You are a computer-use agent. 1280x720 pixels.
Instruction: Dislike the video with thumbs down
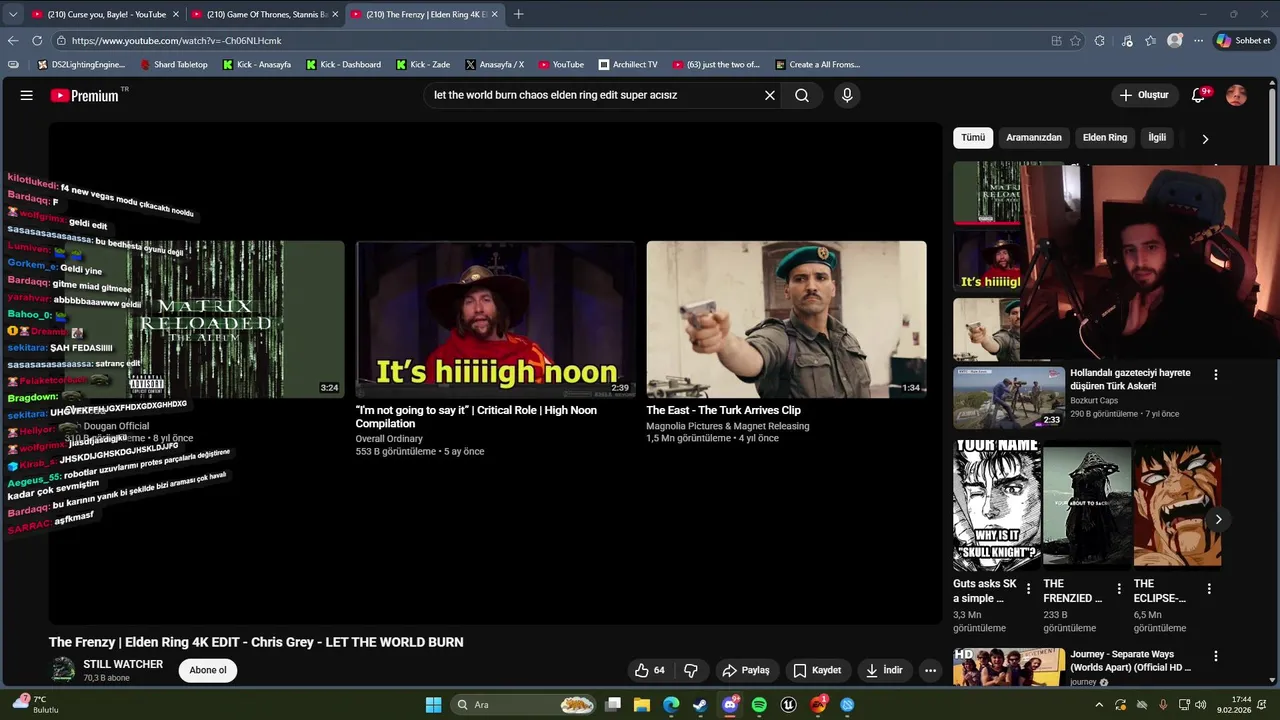coord(690,670)
